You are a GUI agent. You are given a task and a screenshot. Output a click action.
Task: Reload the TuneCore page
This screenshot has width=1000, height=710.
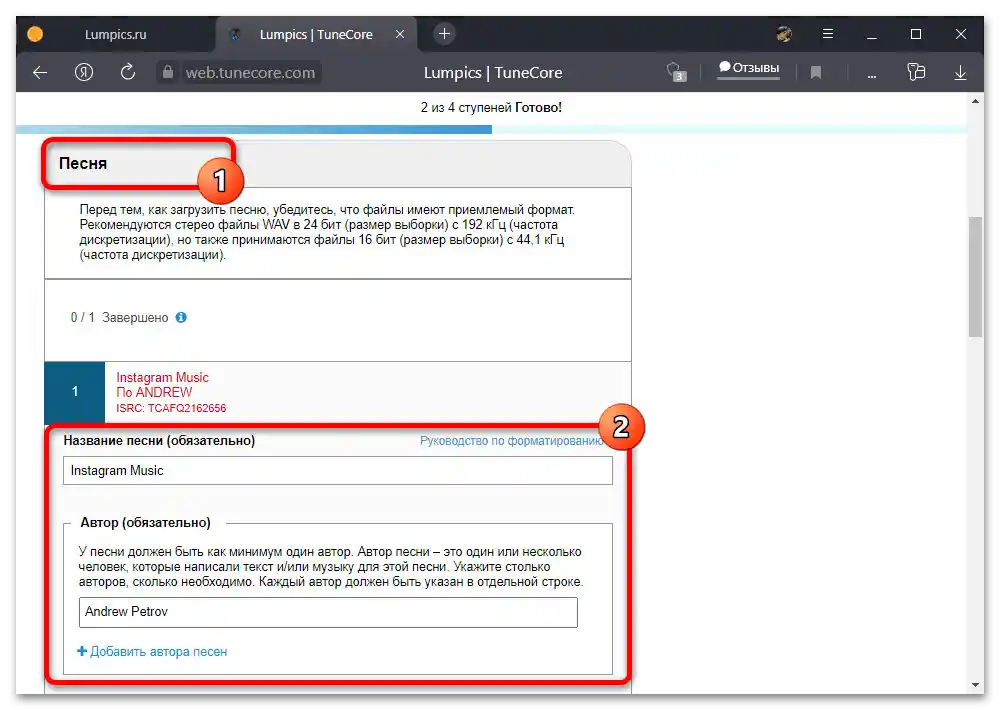[x=128, y=72]
